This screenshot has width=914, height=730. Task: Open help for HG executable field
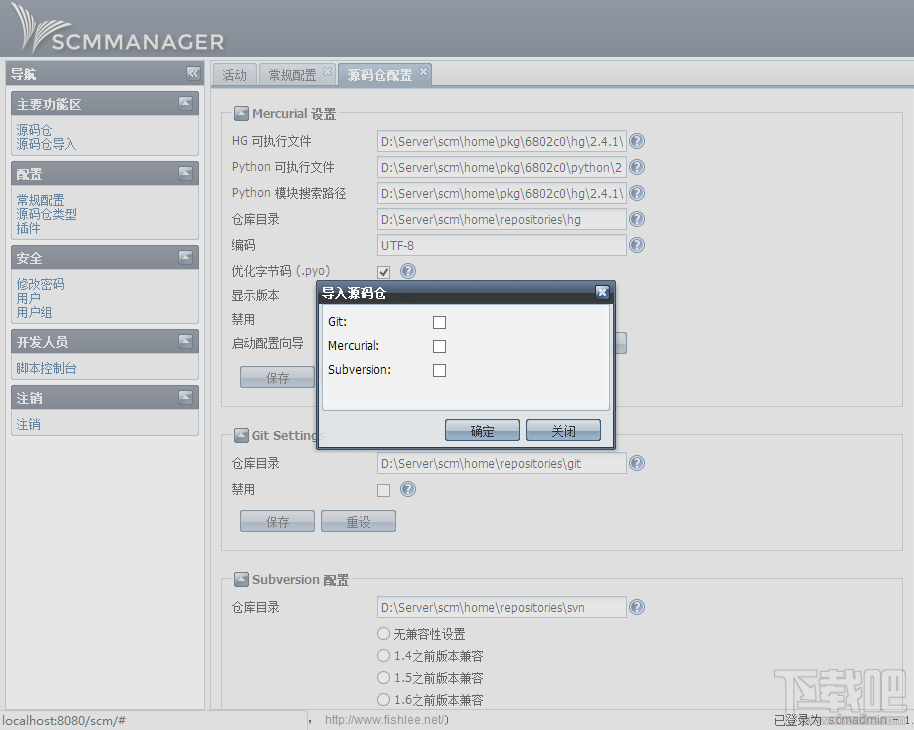637,141
